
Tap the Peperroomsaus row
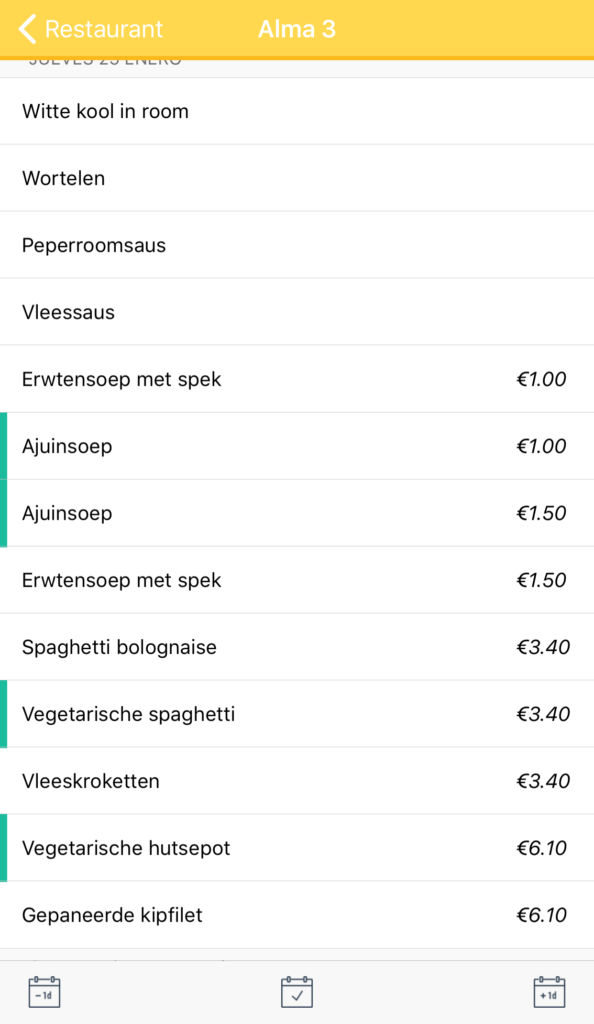point(297,246)
